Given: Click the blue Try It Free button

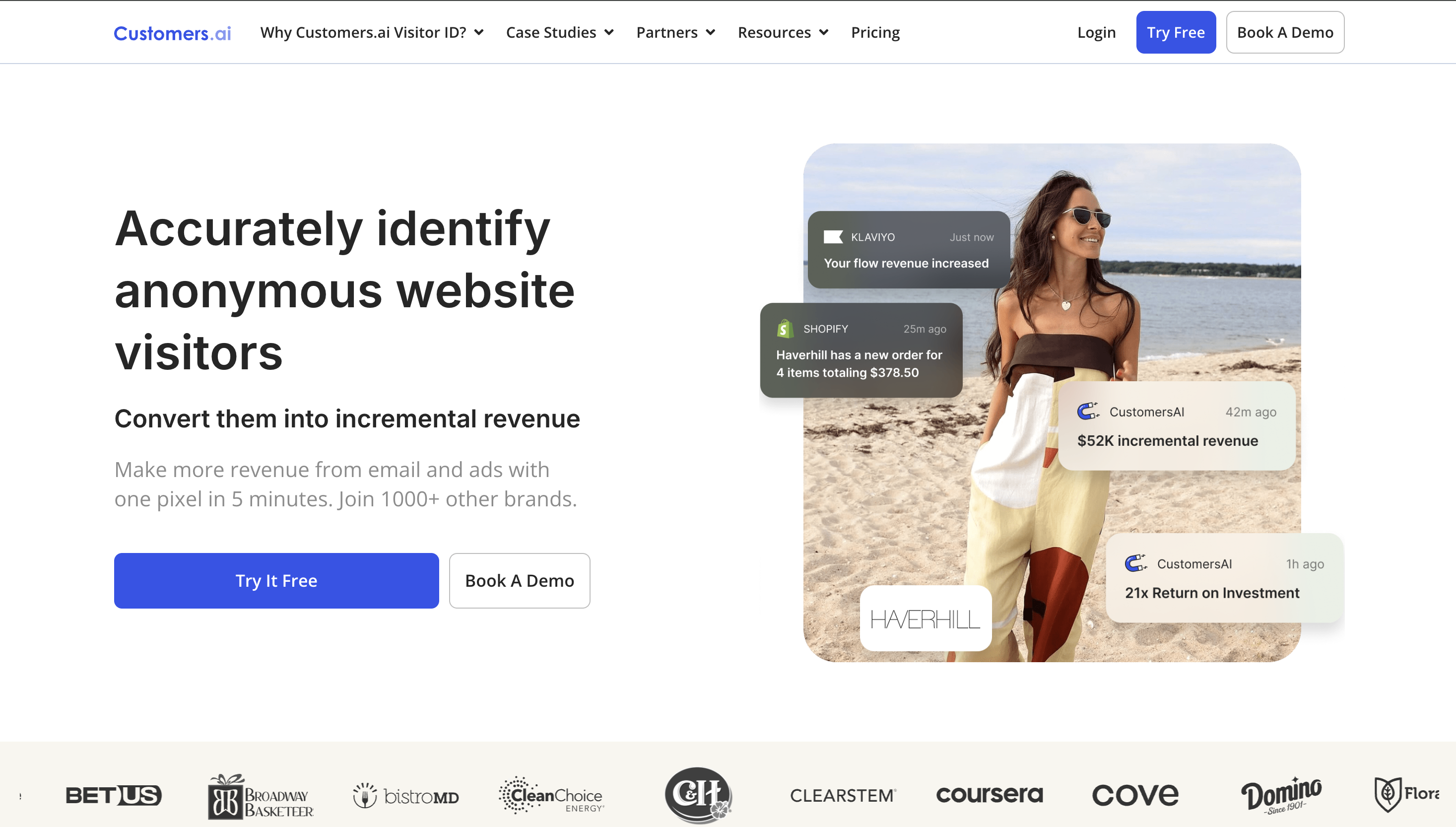Looking at the screenshot, I should 276,580.
